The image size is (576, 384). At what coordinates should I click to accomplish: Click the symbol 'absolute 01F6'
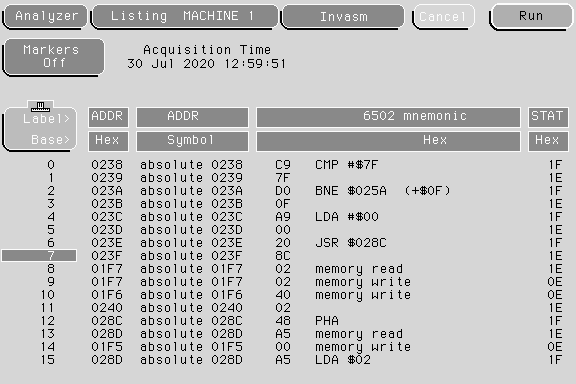(x=191, y=295)
